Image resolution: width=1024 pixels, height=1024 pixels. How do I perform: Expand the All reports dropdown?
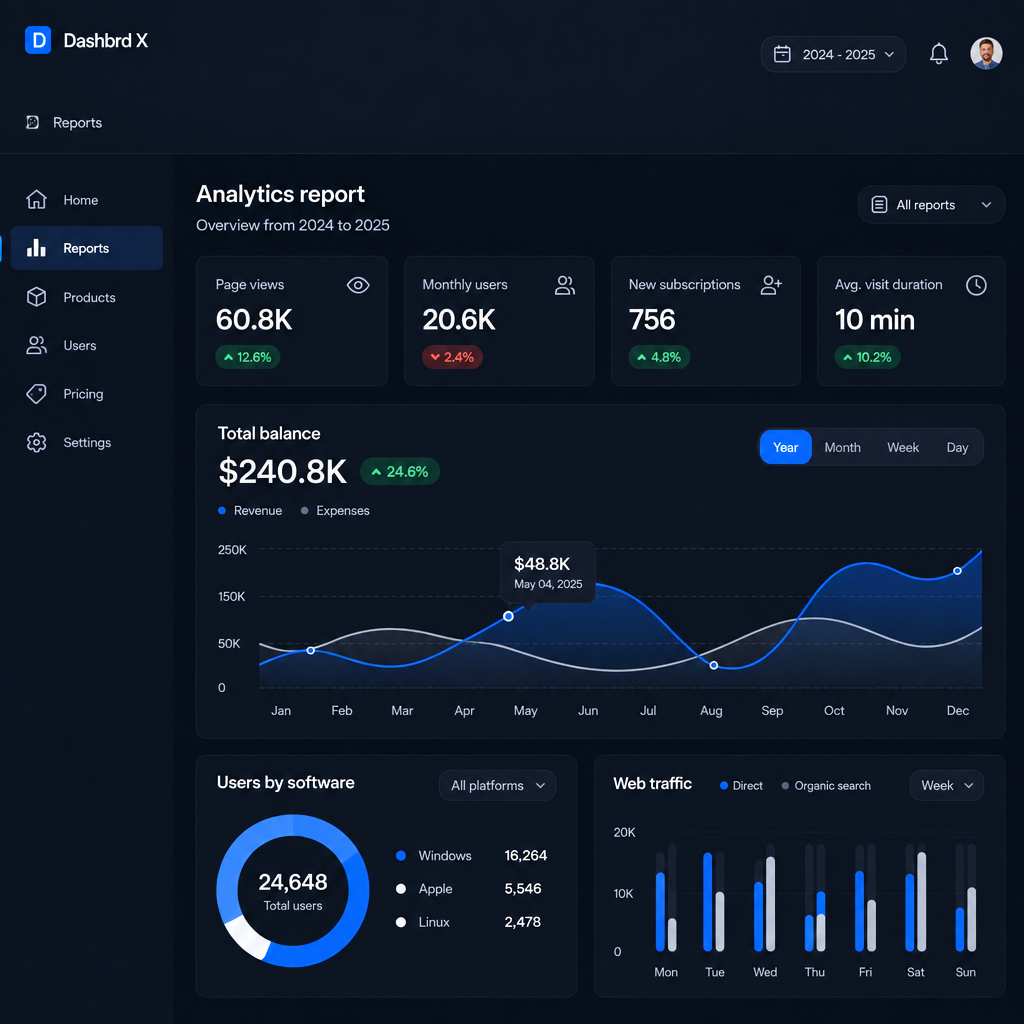(x=931, y=205)
